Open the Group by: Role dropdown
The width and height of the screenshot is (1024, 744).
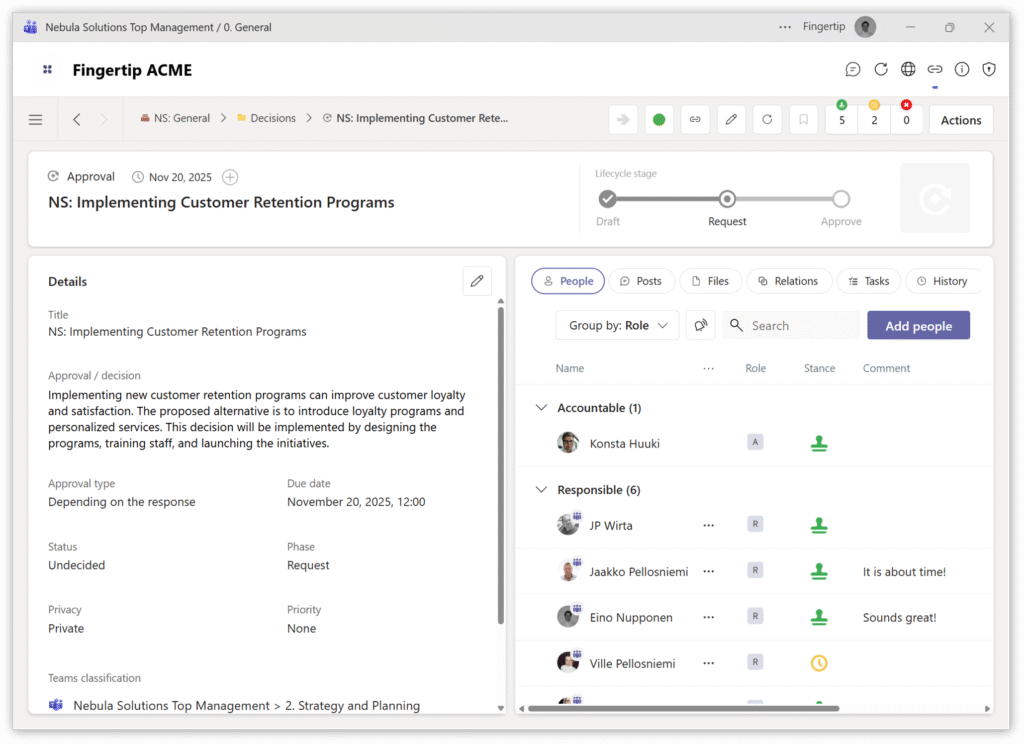click(x=617, y=325)
